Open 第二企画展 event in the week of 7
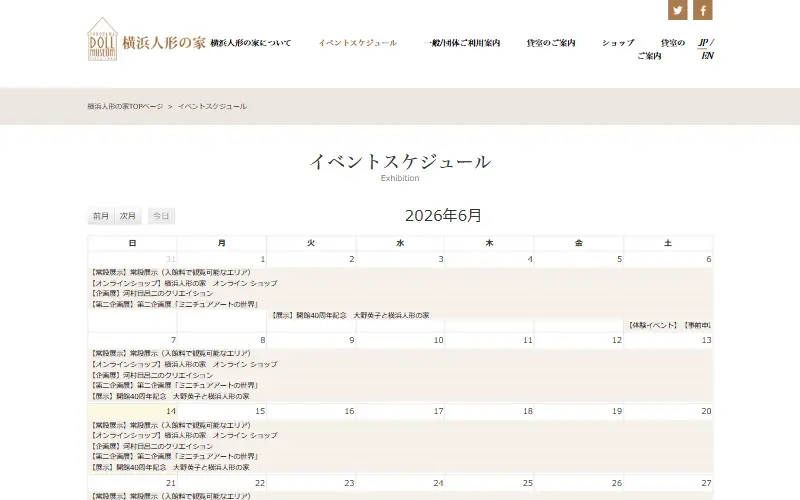 [x=400, y=386]
